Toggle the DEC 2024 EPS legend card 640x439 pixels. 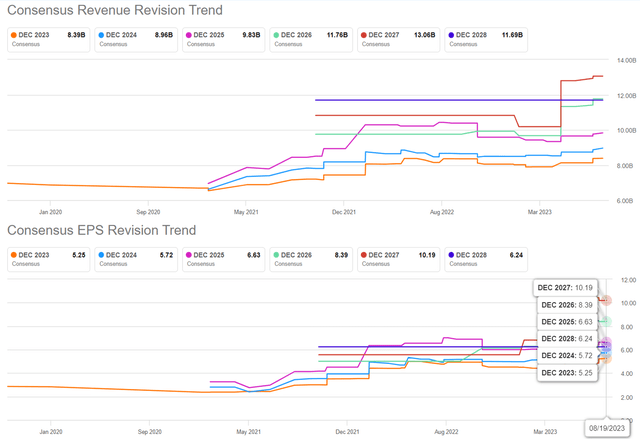[x=136, y=259]
